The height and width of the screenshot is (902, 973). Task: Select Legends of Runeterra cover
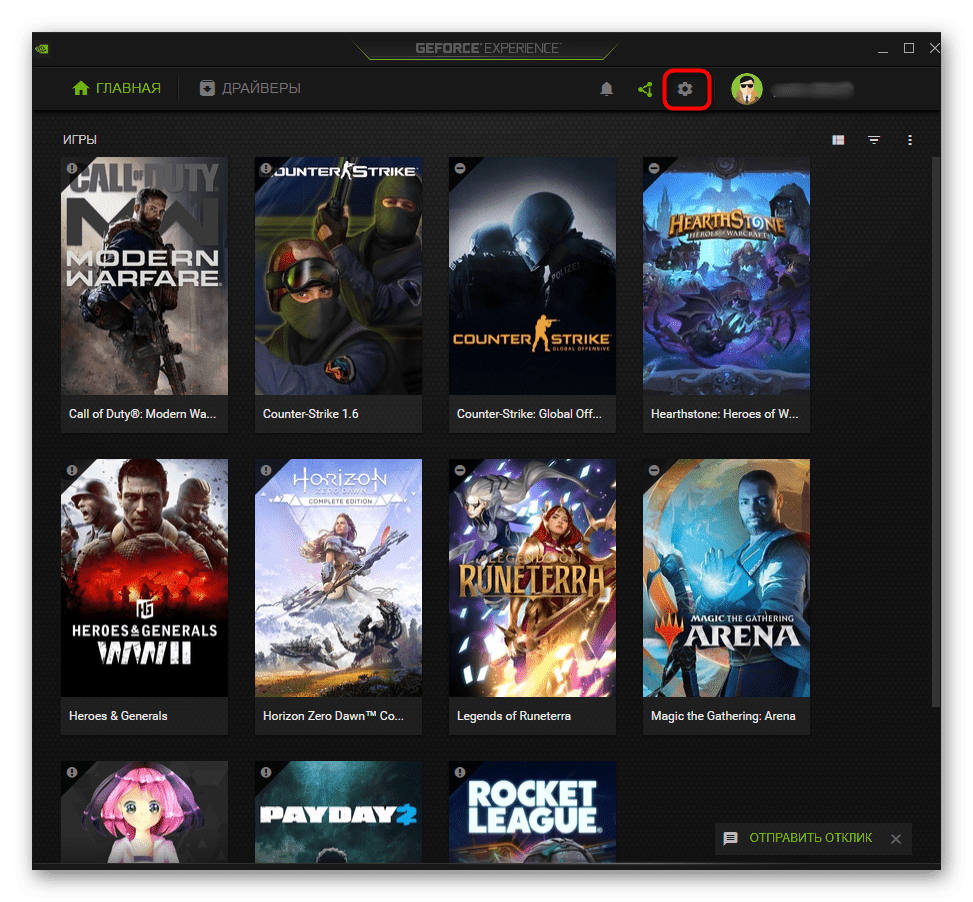pyautogui.click(x=532, y=580)
